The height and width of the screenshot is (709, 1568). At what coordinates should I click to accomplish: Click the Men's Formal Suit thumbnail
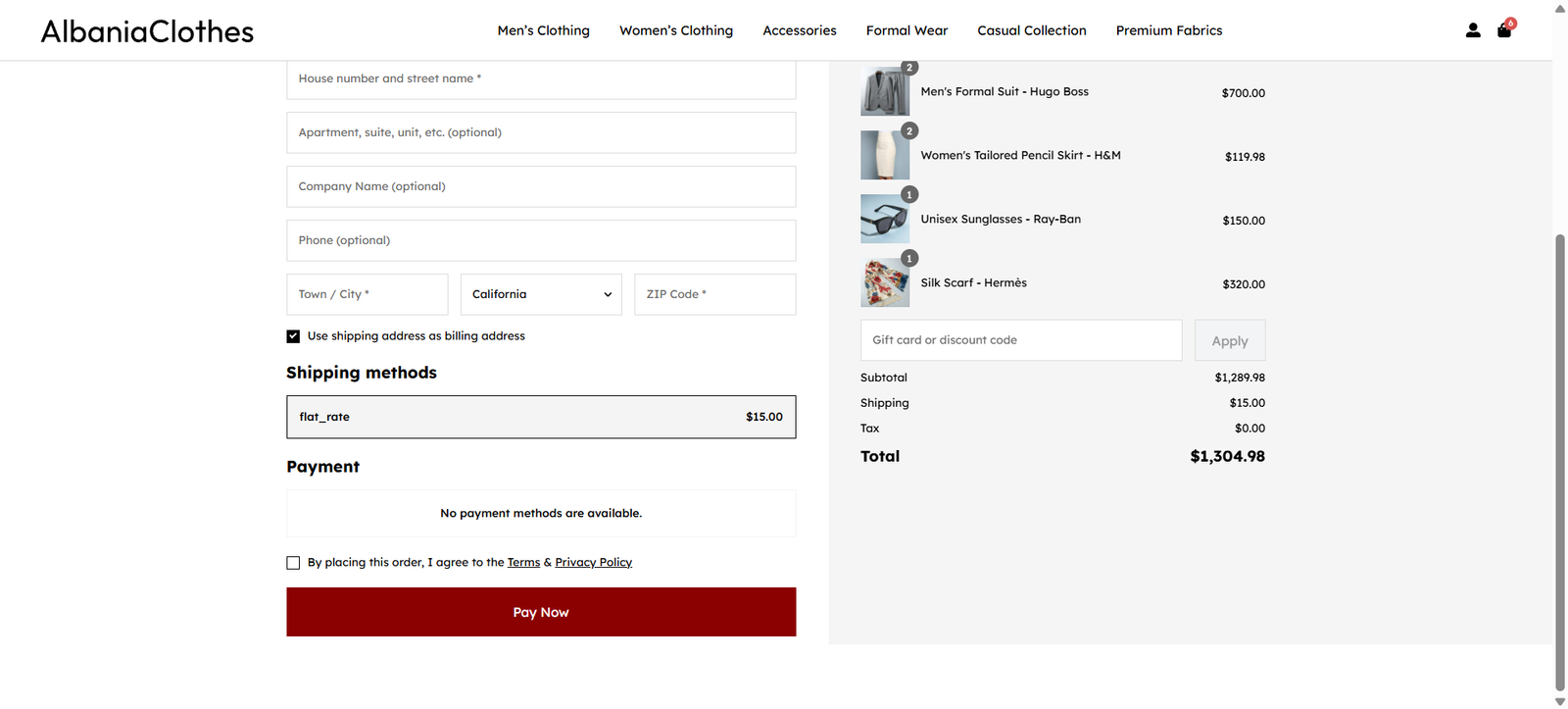[884, 91]
